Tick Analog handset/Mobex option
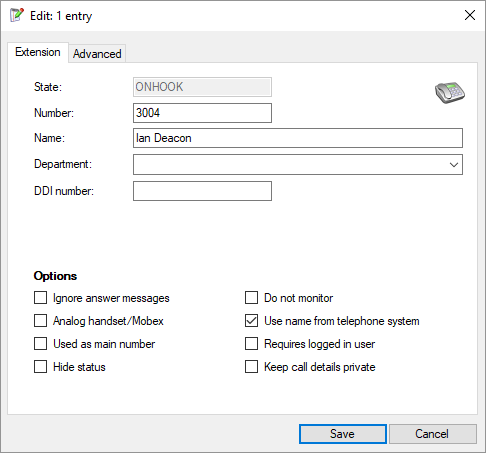The width and height of the screenshot is (486, 453). tap(40, 321)
